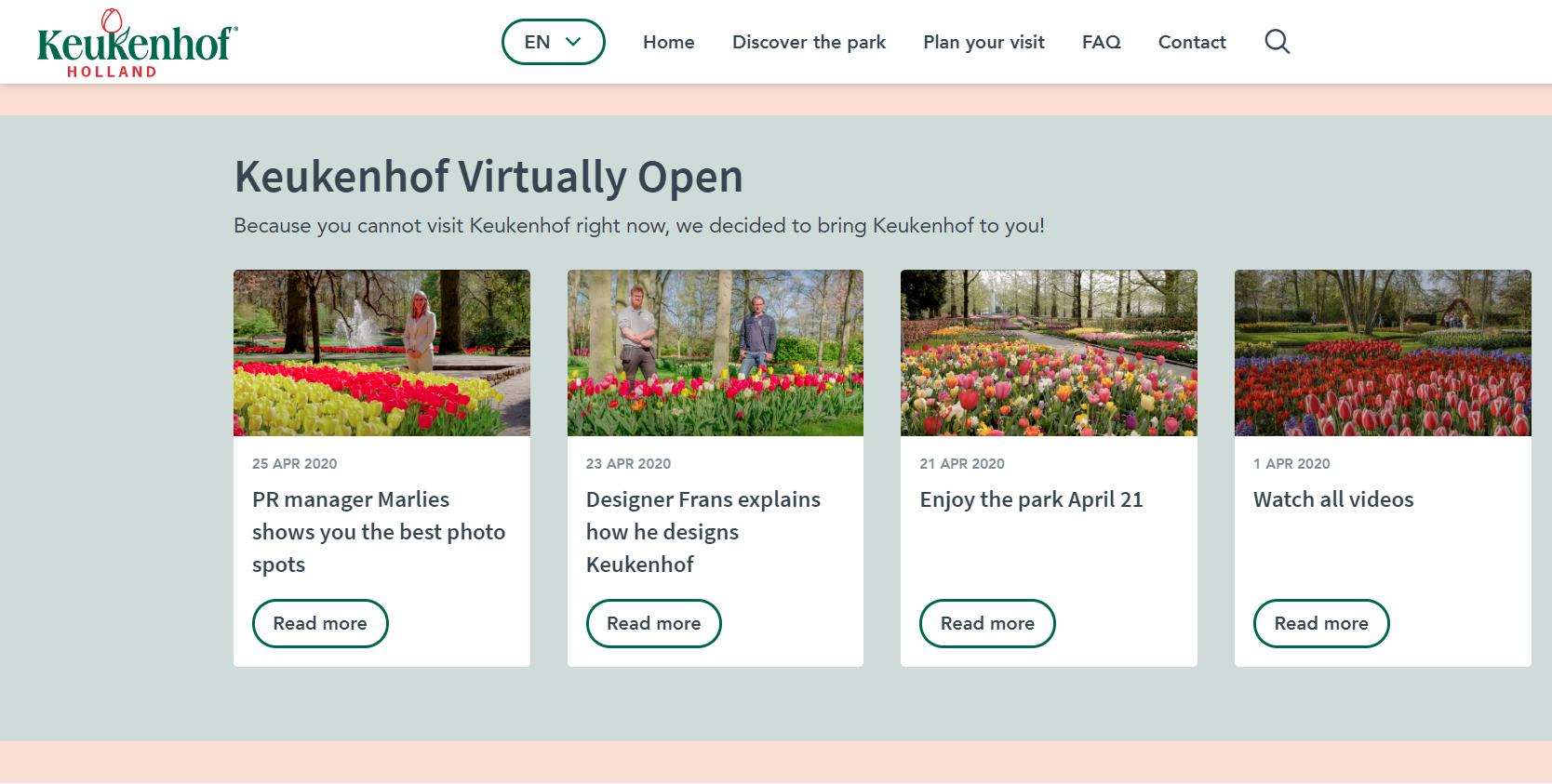Open the Discover the park menu

click(809, 42)
